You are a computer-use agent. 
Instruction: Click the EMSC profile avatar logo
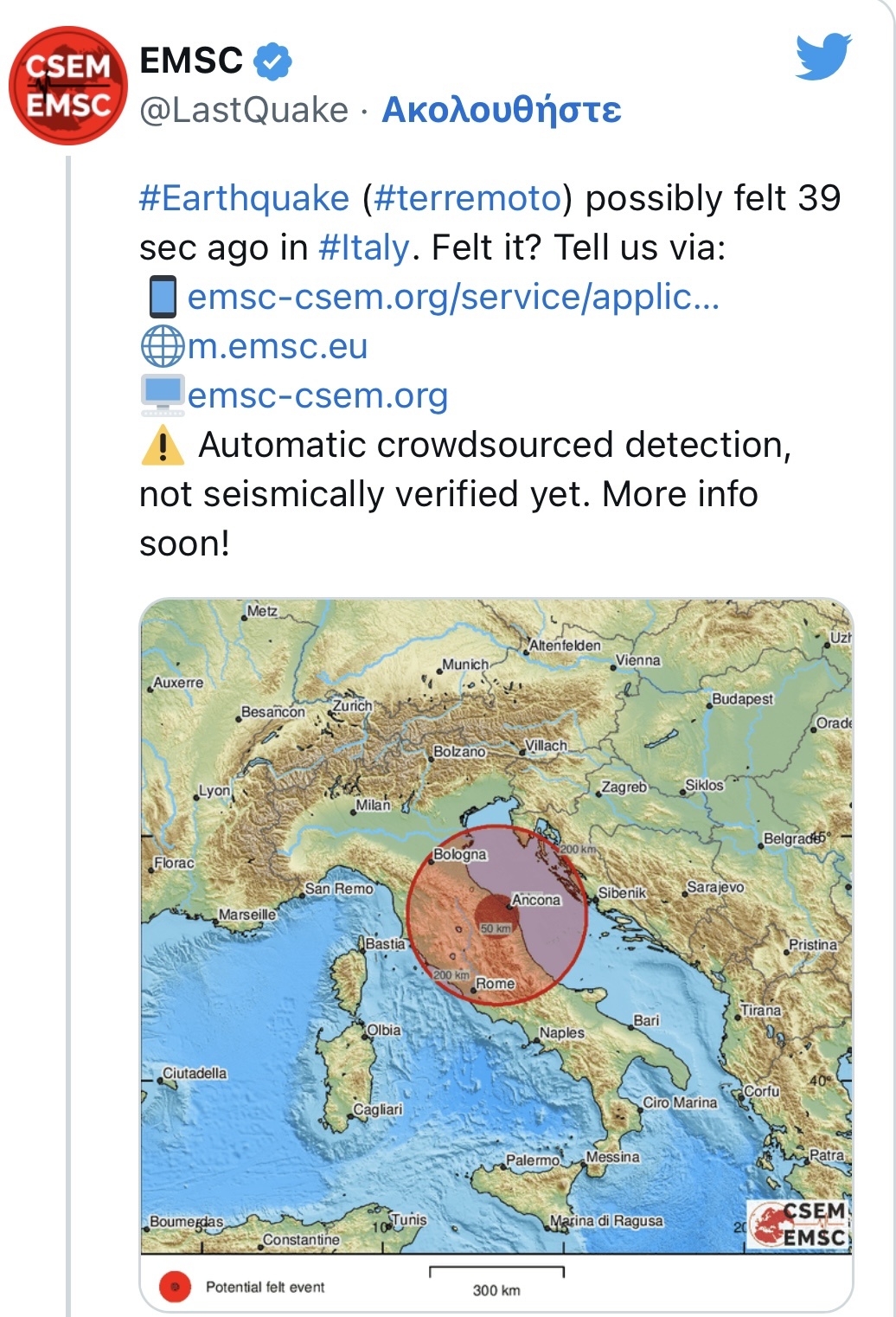click(68, 86)
